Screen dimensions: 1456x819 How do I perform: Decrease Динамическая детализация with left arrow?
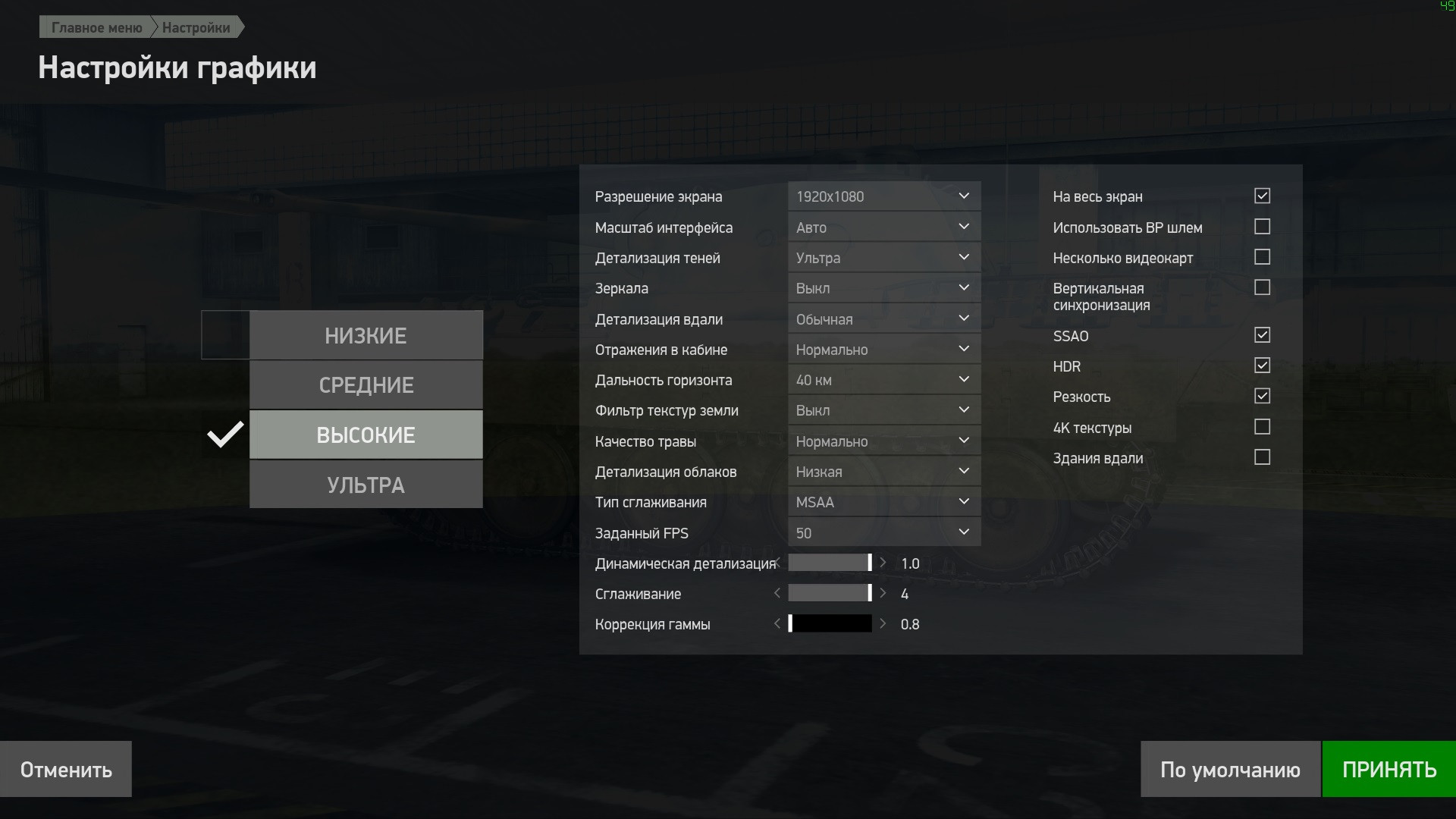[777, 563]
